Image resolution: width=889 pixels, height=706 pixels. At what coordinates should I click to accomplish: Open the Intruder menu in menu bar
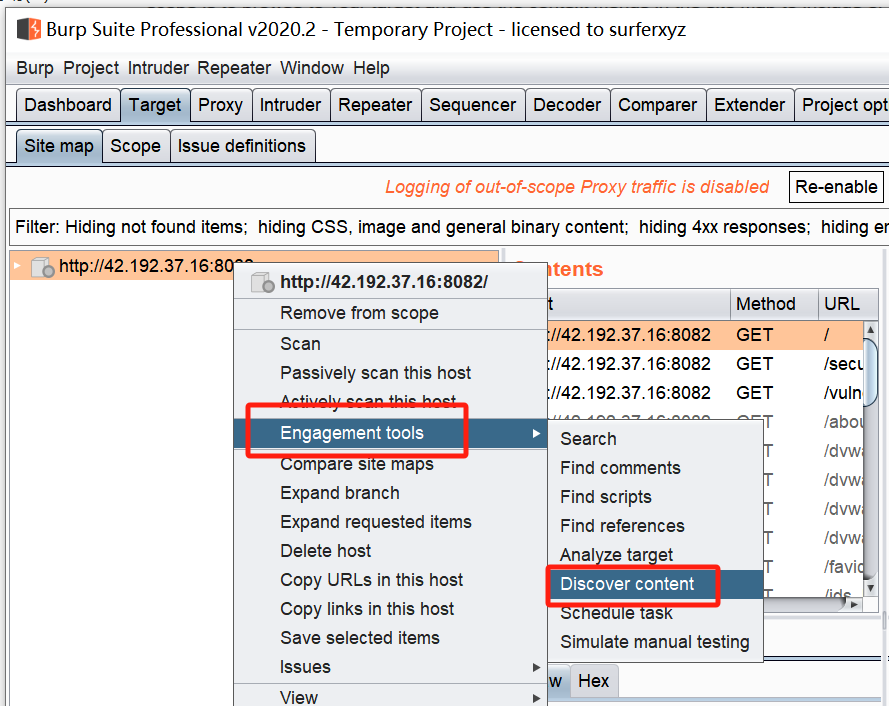158,68
